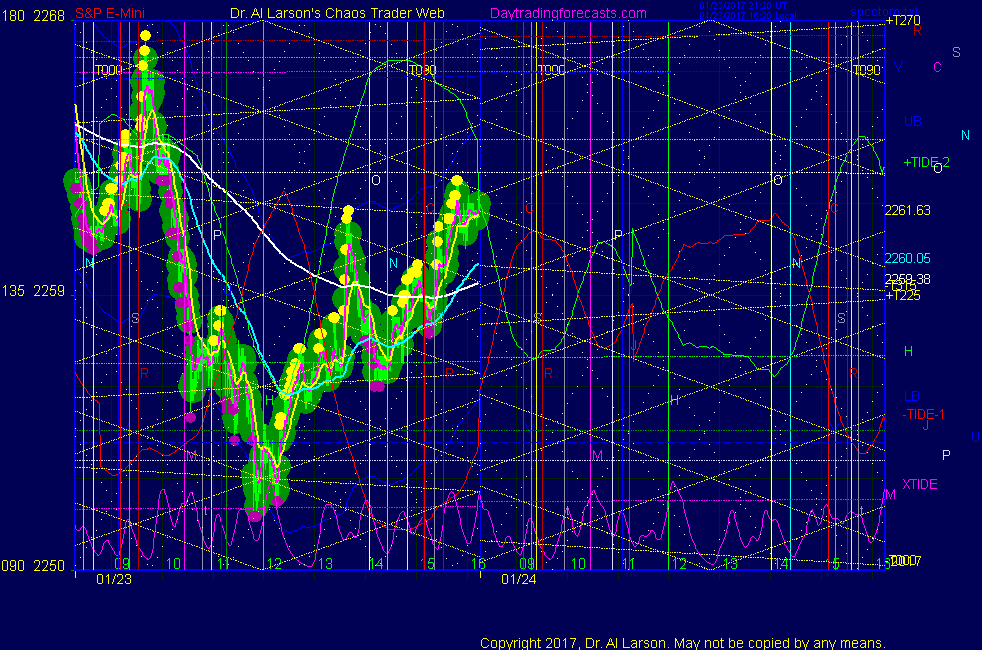Click hour "15" of the 01/23 session
Screen dimensions: 982x650
click(426, 564)
